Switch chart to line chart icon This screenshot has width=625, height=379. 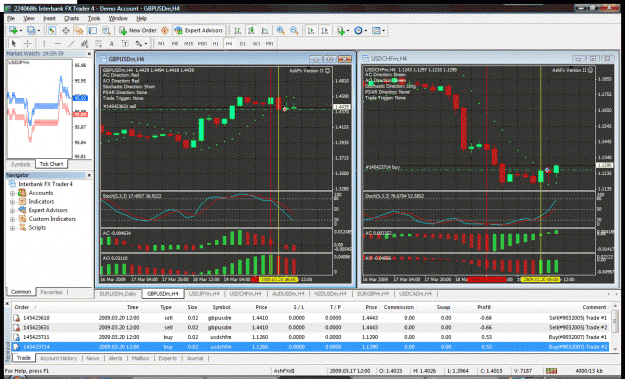click(265, 30)
